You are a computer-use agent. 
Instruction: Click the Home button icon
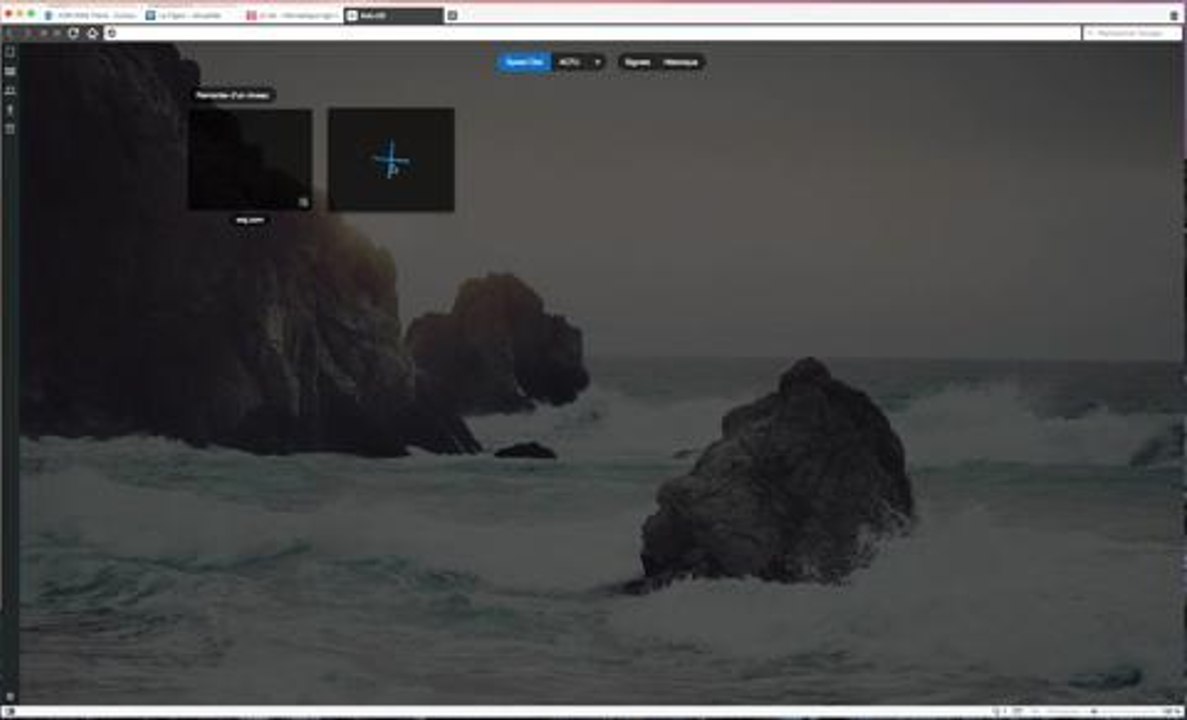(x=92, y=33)
